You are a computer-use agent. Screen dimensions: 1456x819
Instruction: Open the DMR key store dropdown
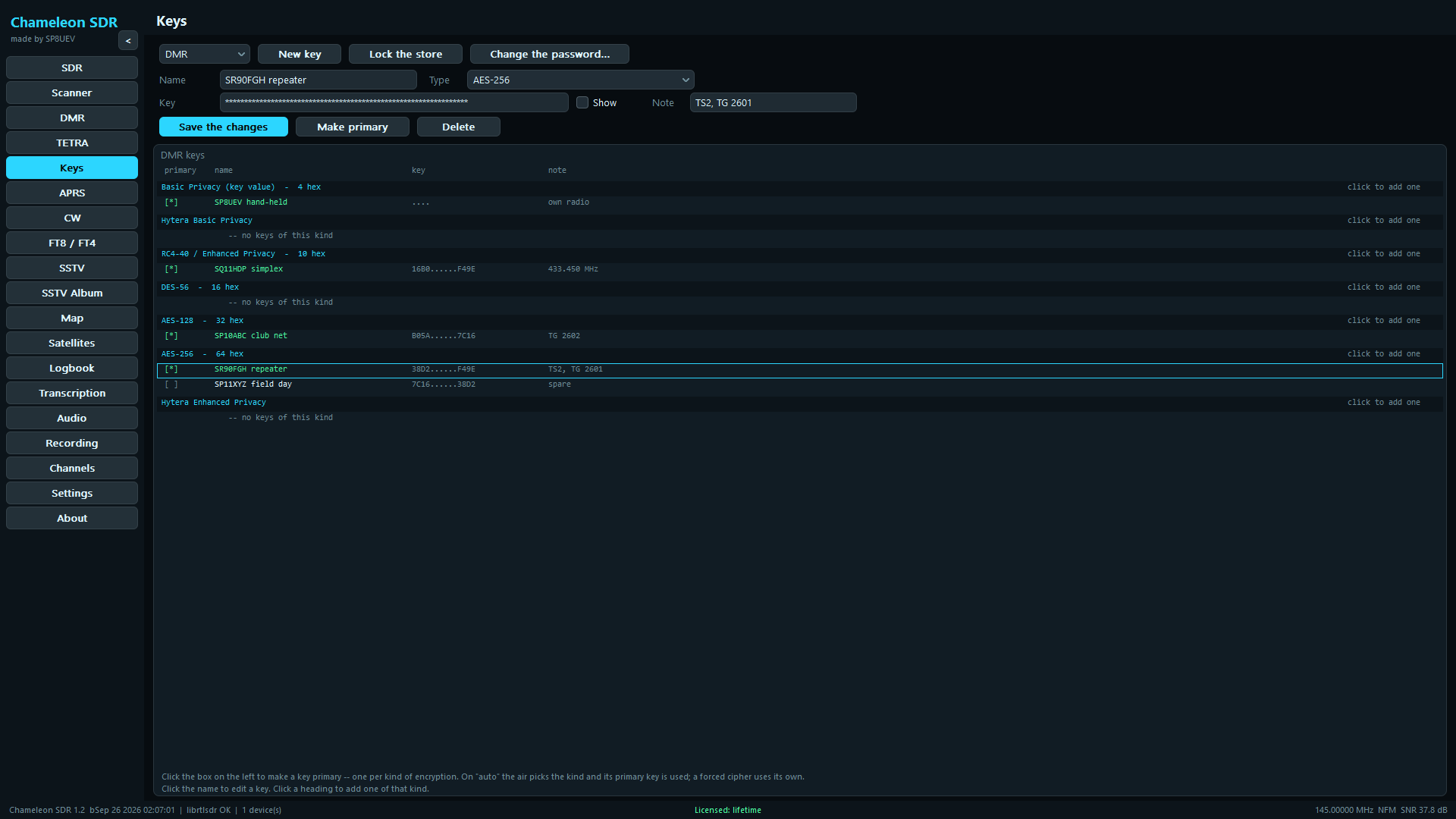pos(205,54)
